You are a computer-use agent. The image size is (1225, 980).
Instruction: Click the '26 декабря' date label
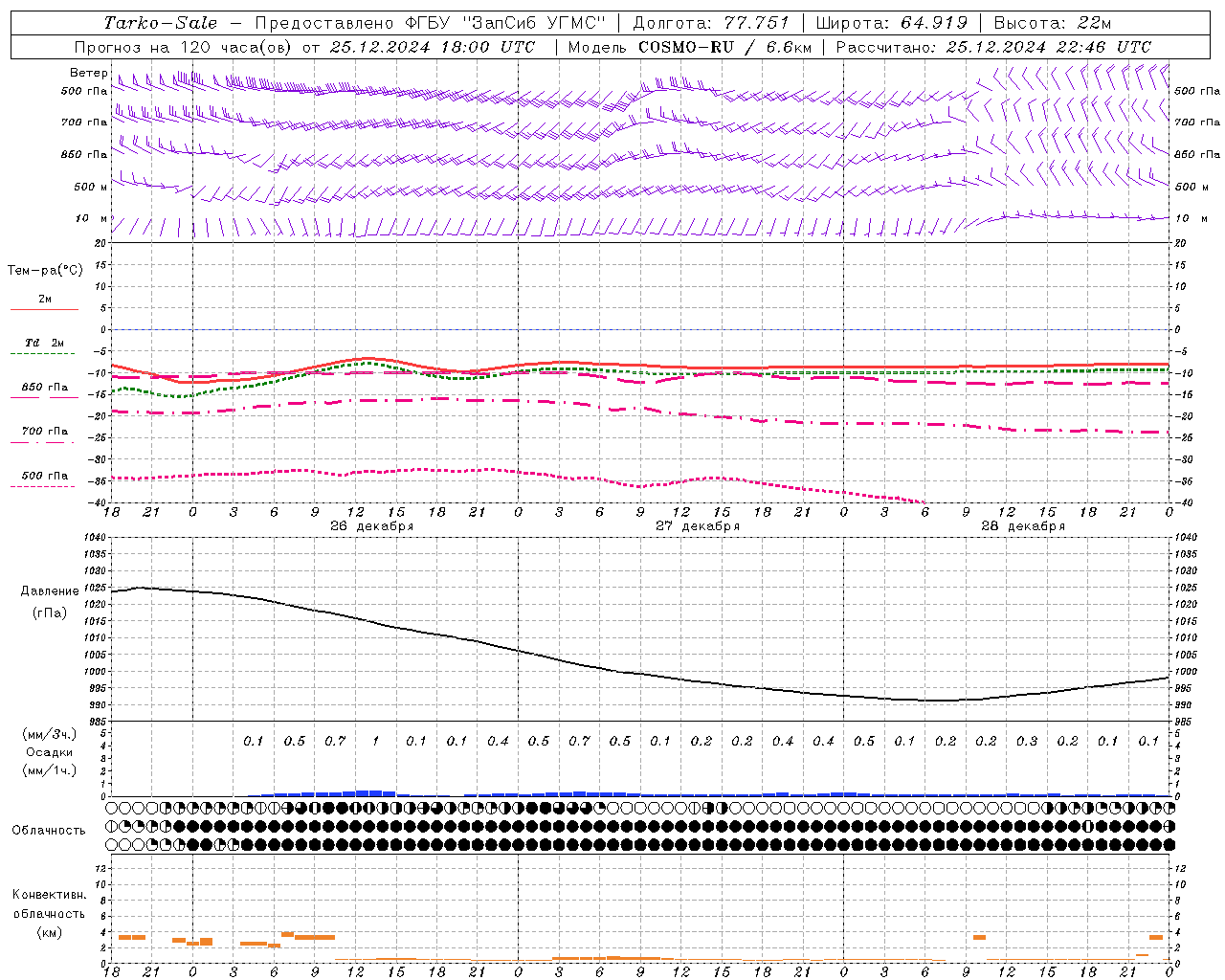(x=372, y=526)
